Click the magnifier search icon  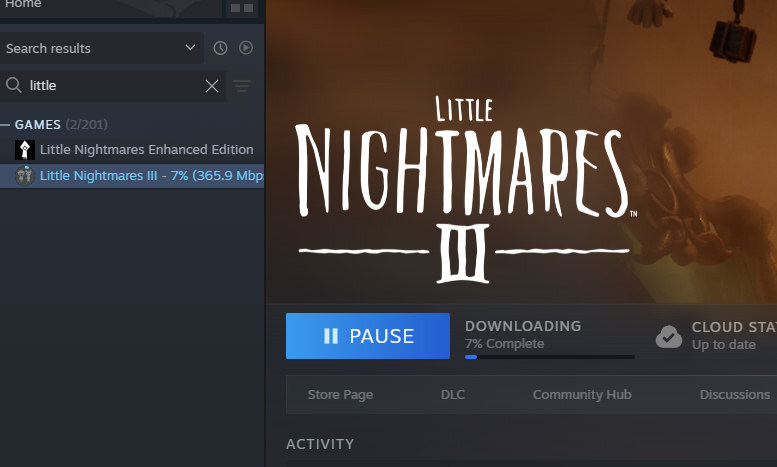(x=14, y=85)
